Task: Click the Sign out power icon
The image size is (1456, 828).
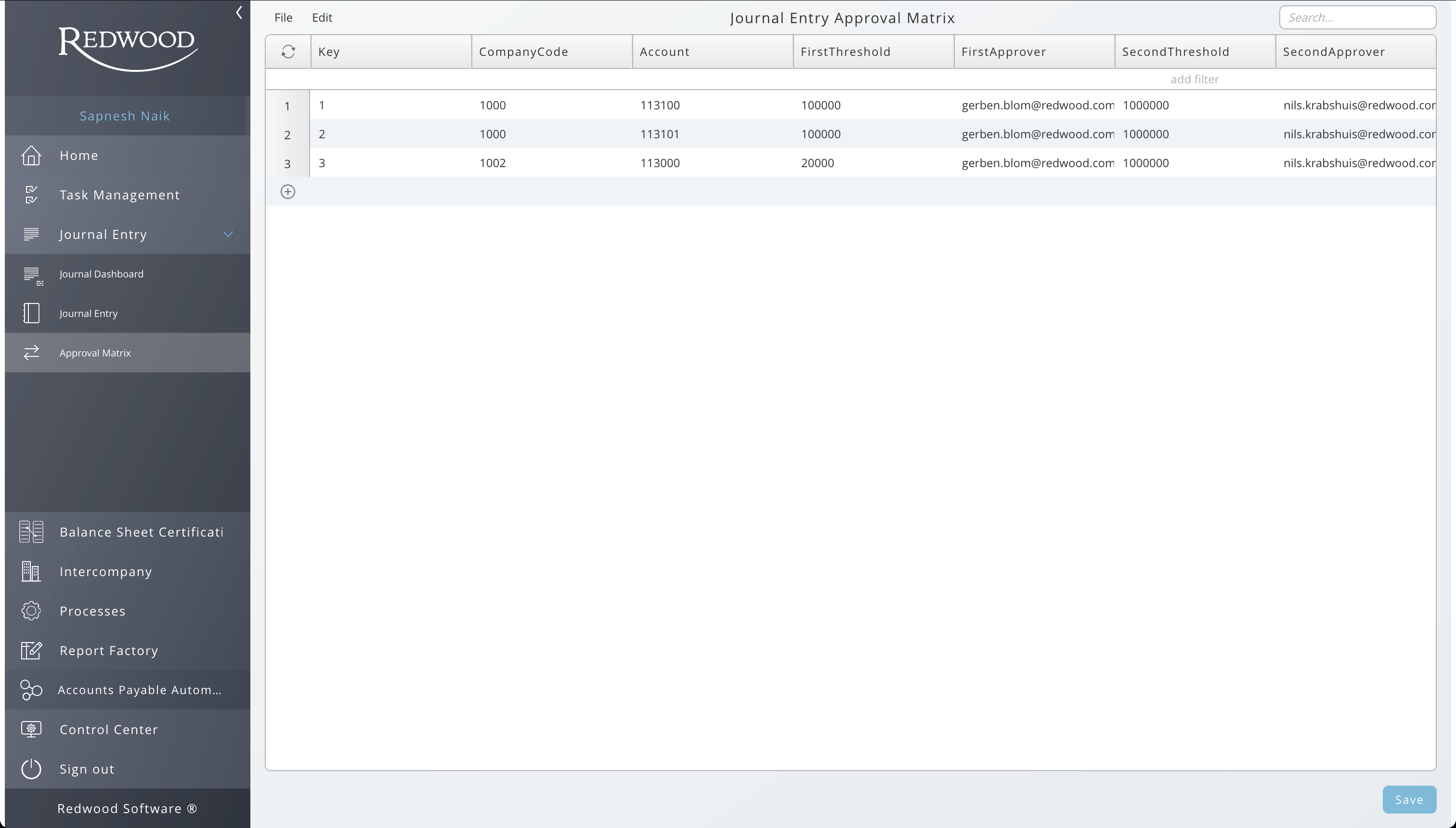Action: click(x=31, y=769)
